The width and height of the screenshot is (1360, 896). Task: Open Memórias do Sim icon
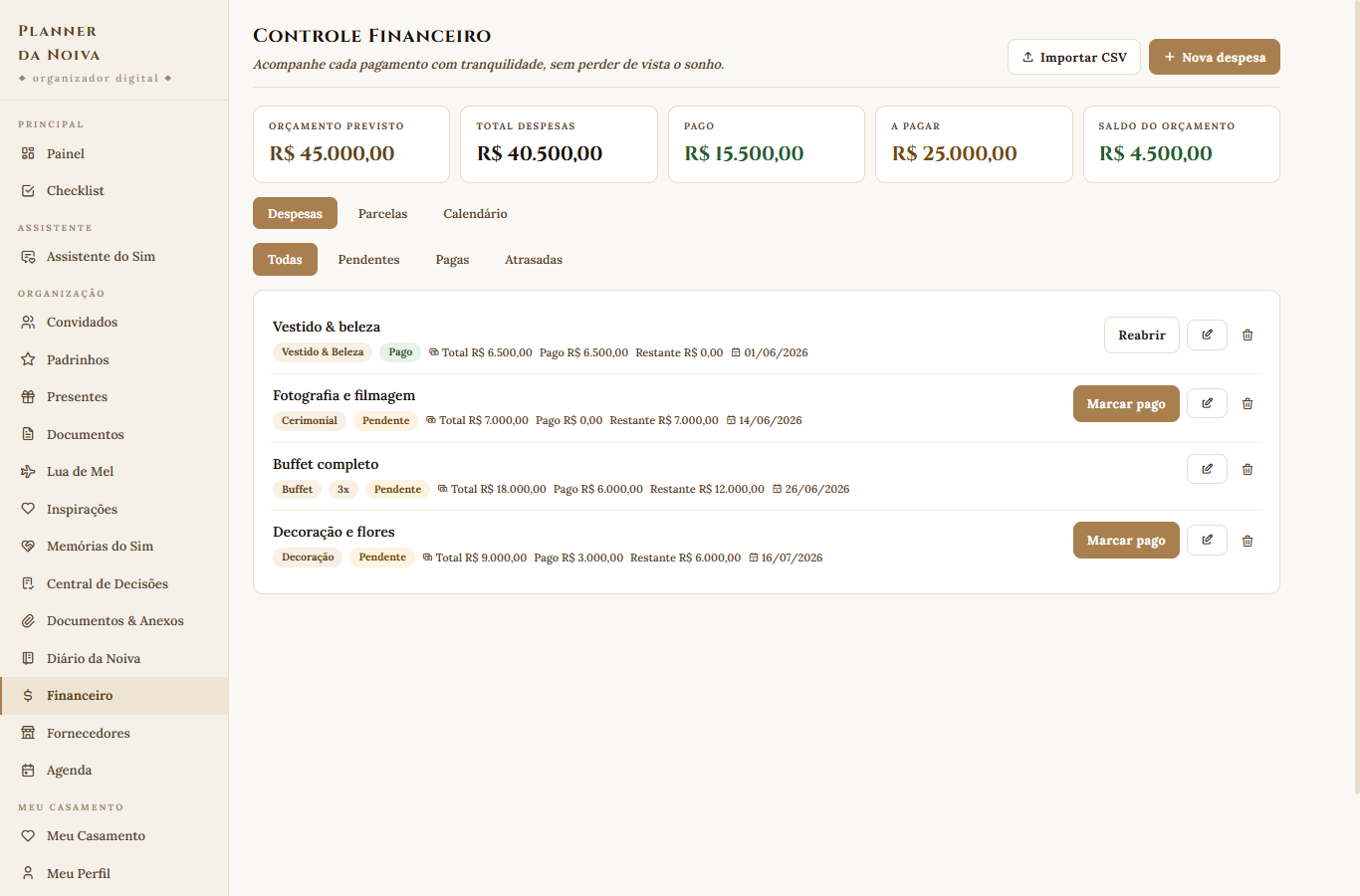click(28, 547)
